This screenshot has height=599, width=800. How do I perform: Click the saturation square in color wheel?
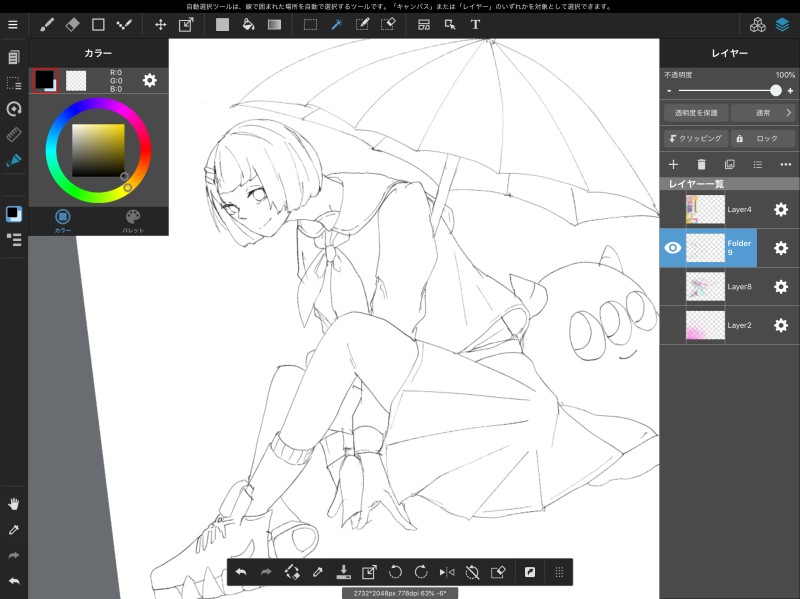tap(98, 151)
